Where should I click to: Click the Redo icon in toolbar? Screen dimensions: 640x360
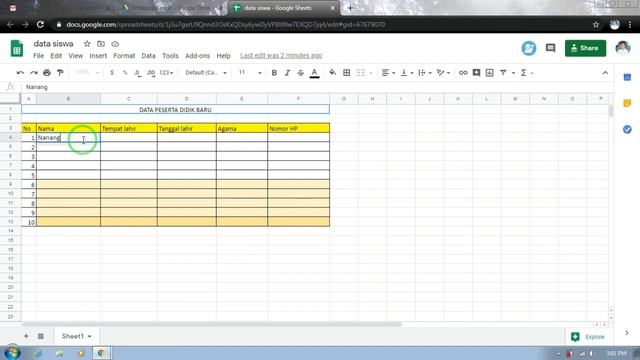(x=34, y=73)
